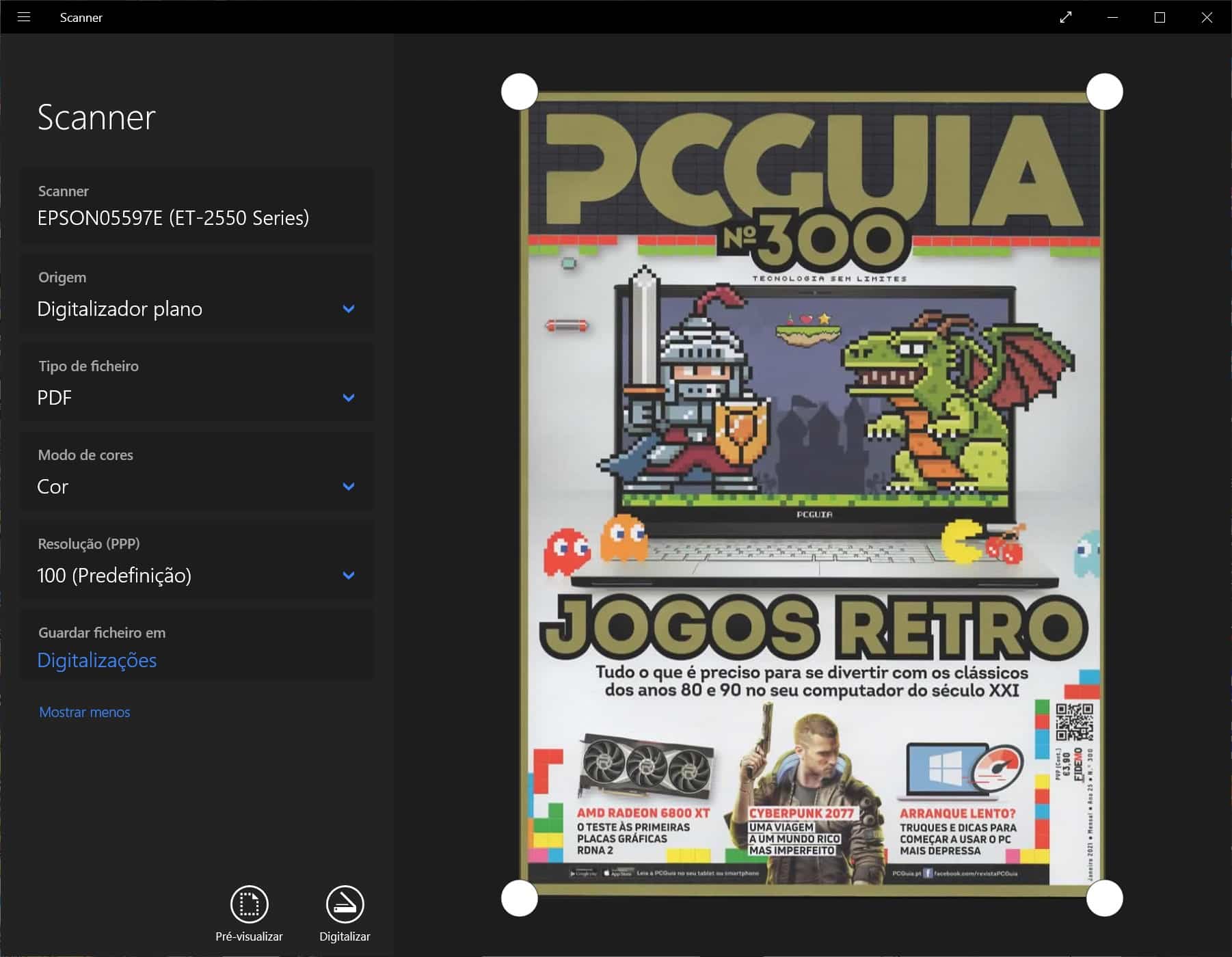Select the EPSON05597E scanner field
This screenshot has width=1232, height=957.
coord(197,206)
